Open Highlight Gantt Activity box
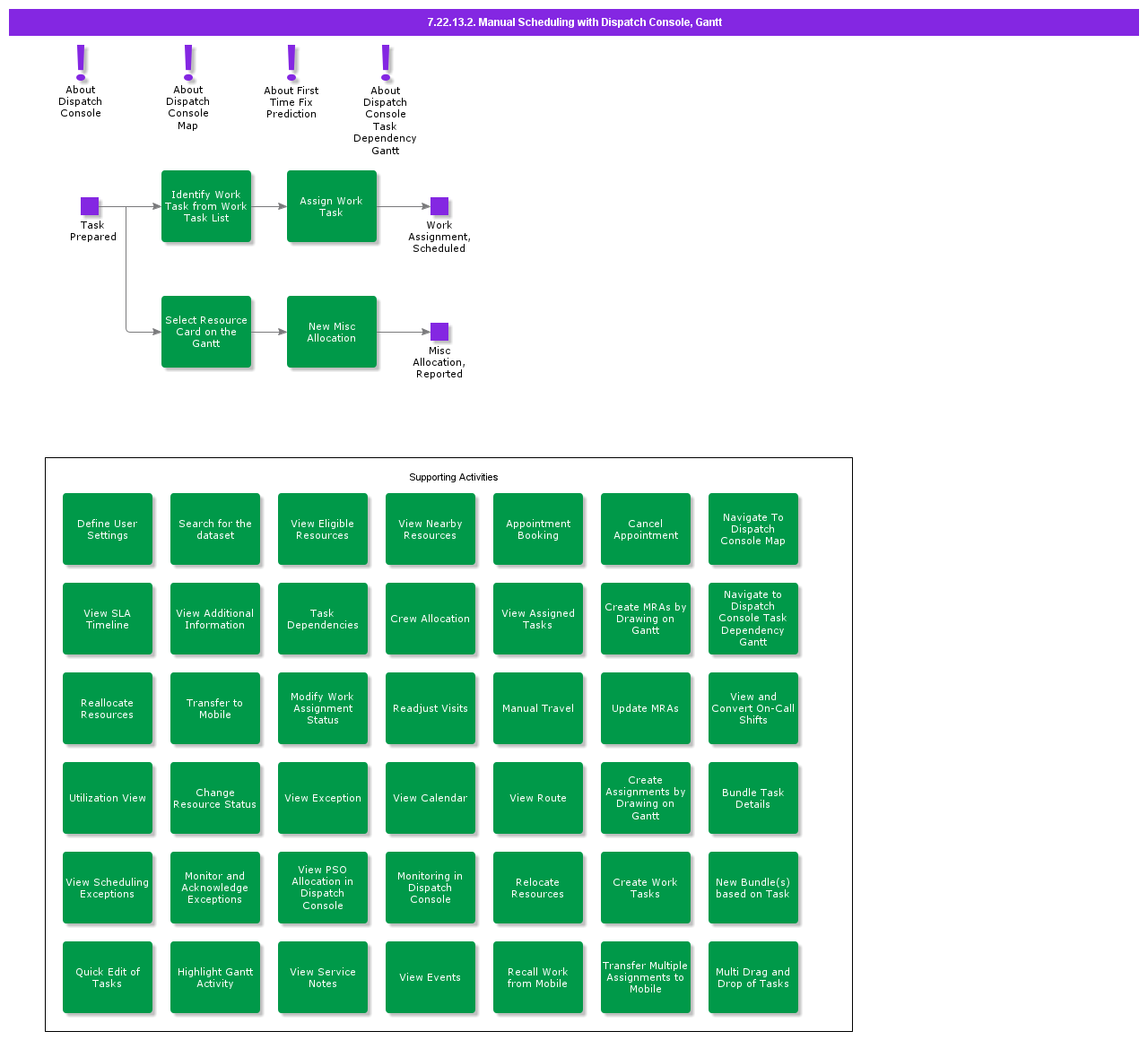The height and width of the screenshot is (1040, 1148). click(x=215, y=977)
